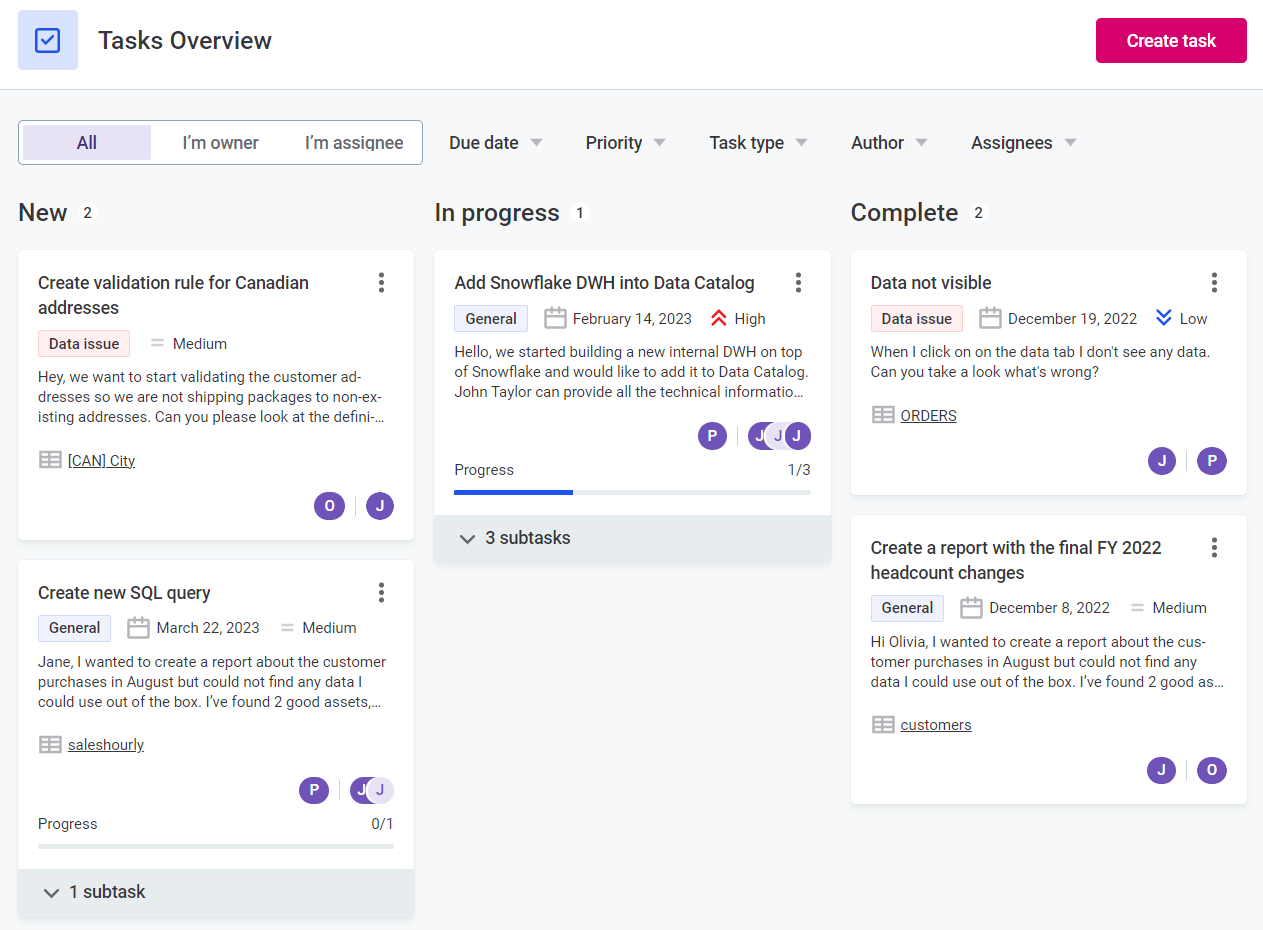Click the P avatar on Data not visible card

[1211, 461]
